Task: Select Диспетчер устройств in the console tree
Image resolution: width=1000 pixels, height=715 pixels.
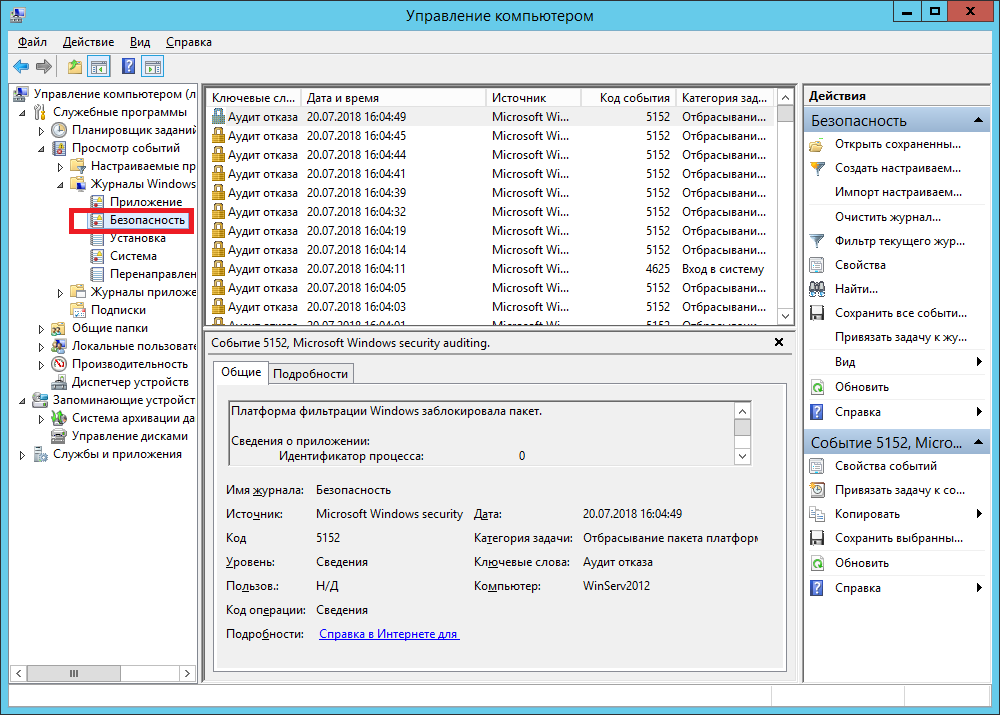Action: pyautogui.click(x=129, y=382)
